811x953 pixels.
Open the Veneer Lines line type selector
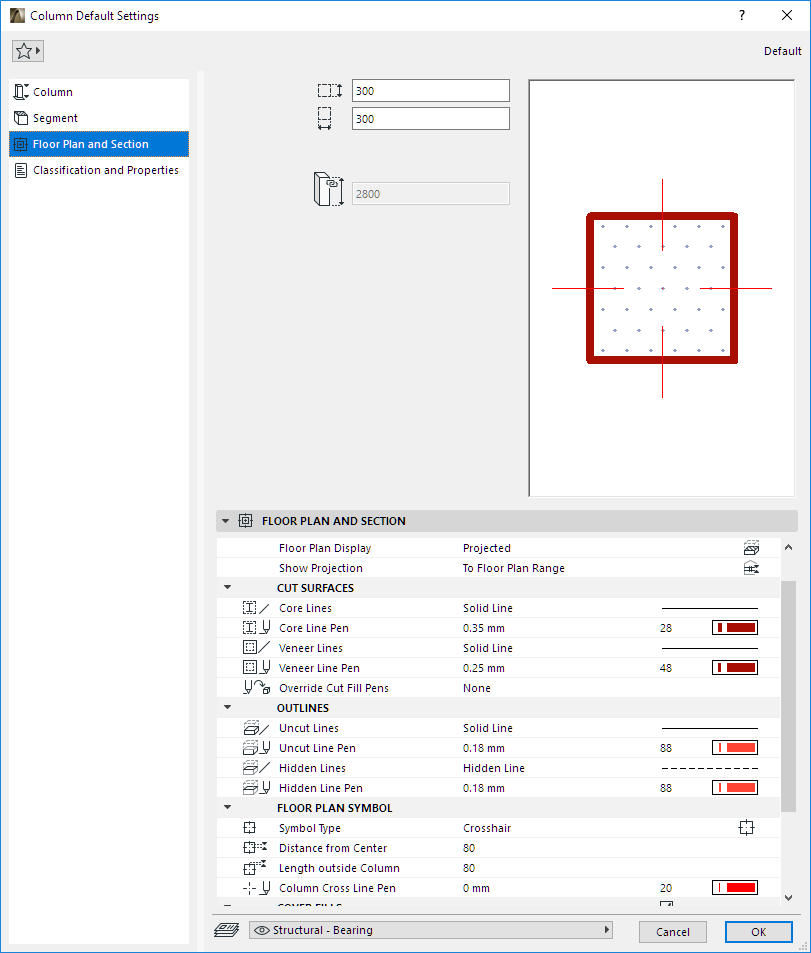click(709, 648)
